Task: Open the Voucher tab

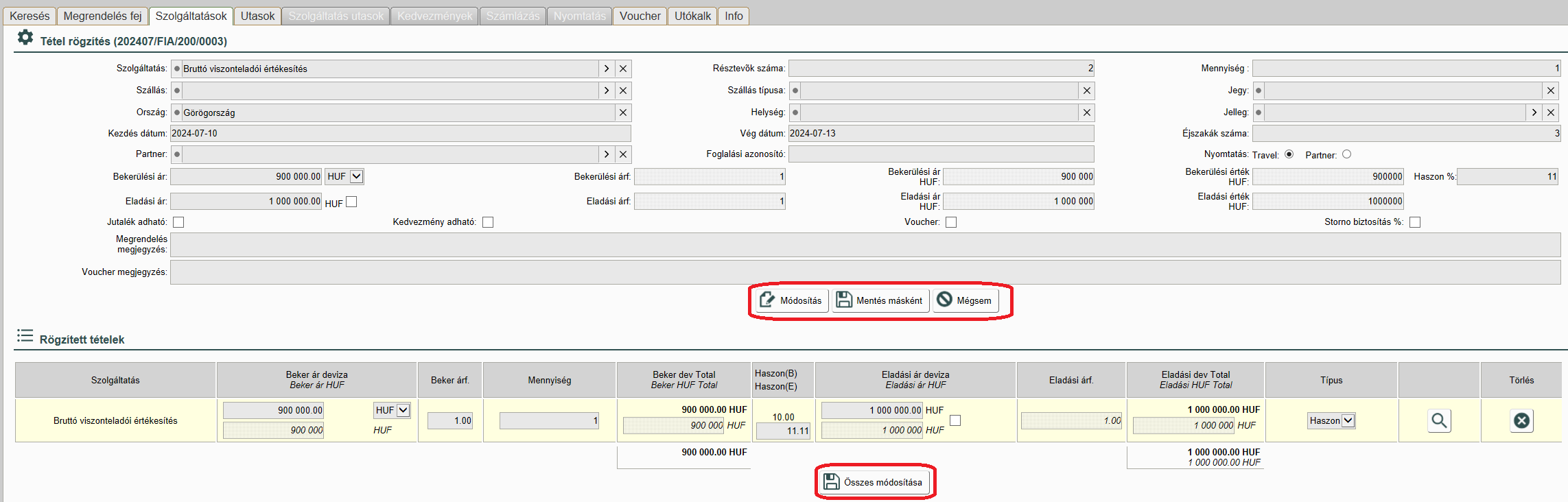Action: coord(640,16)
